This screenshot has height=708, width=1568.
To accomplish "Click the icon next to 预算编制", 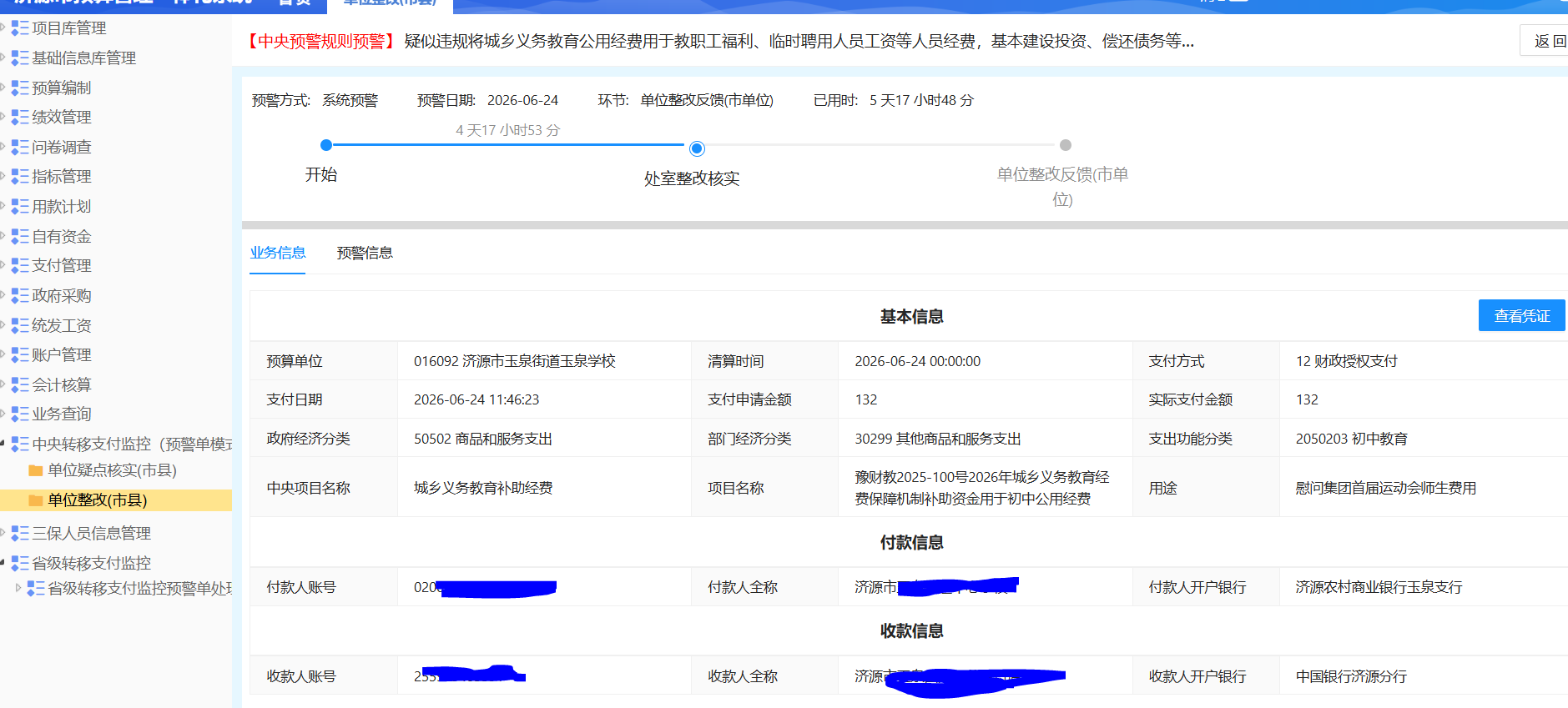I will (x=20, y=88).
